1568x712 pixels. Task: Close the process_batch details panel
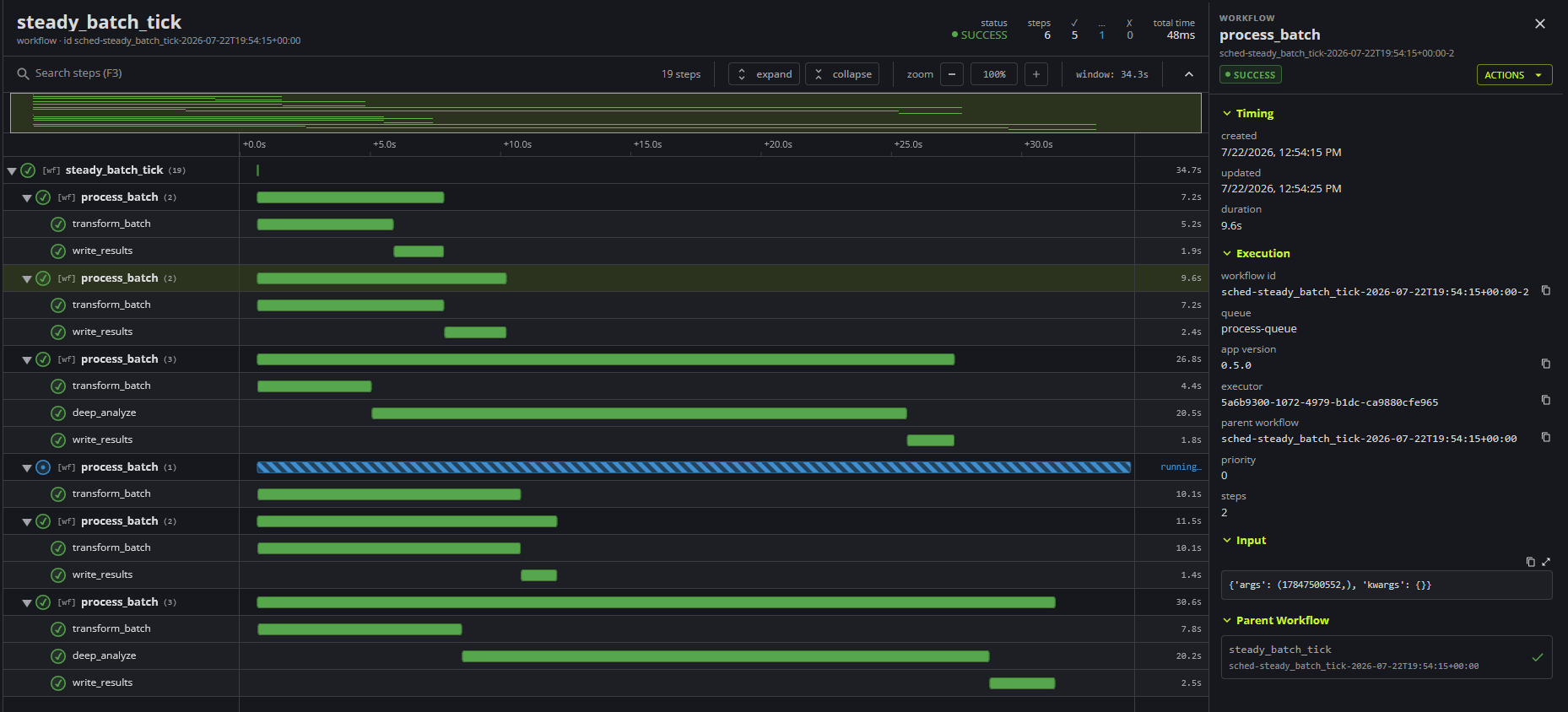(x=1540, y=24)
